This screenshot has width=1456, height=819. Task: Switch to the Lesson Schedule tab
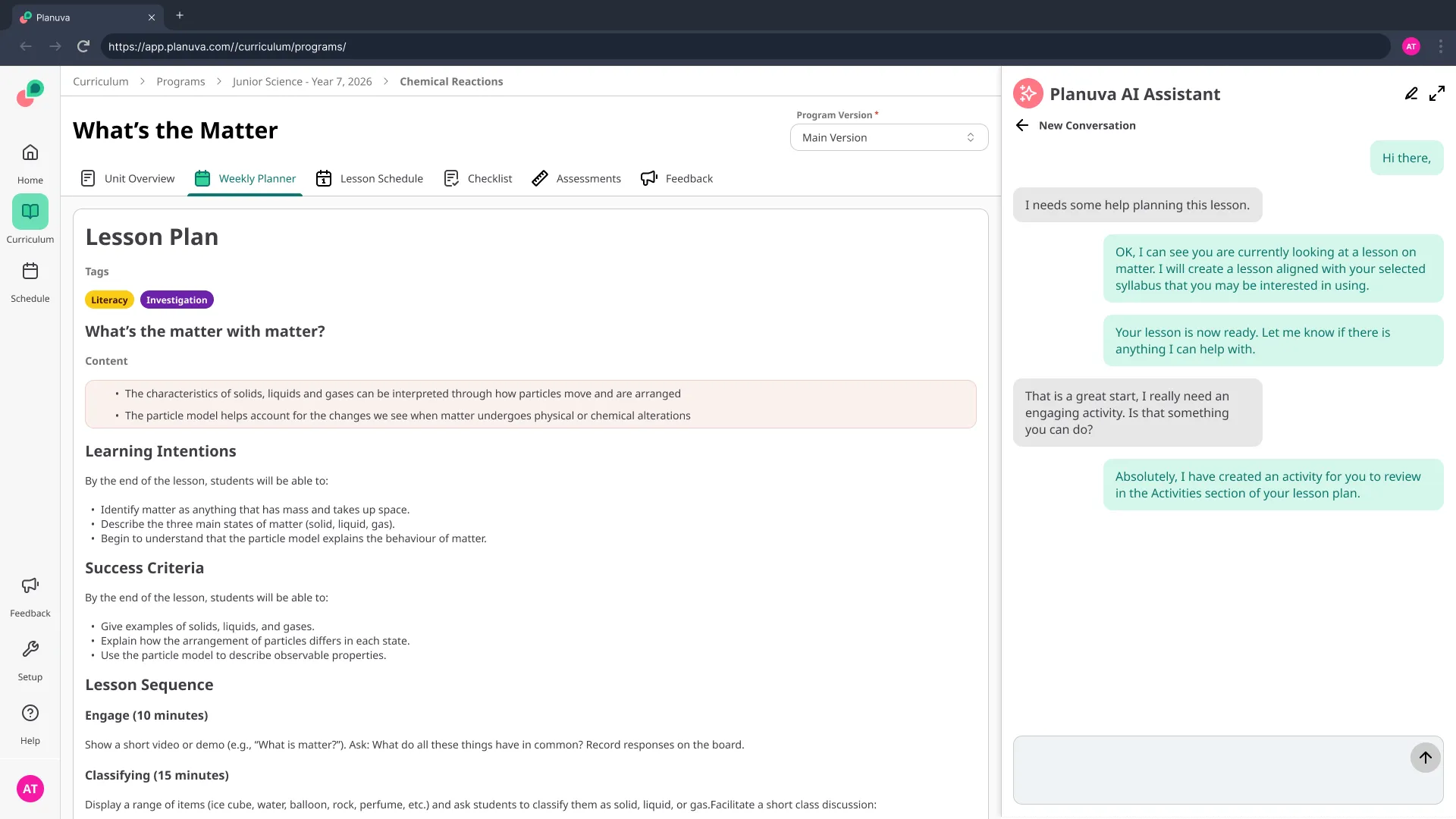(369, 179)
